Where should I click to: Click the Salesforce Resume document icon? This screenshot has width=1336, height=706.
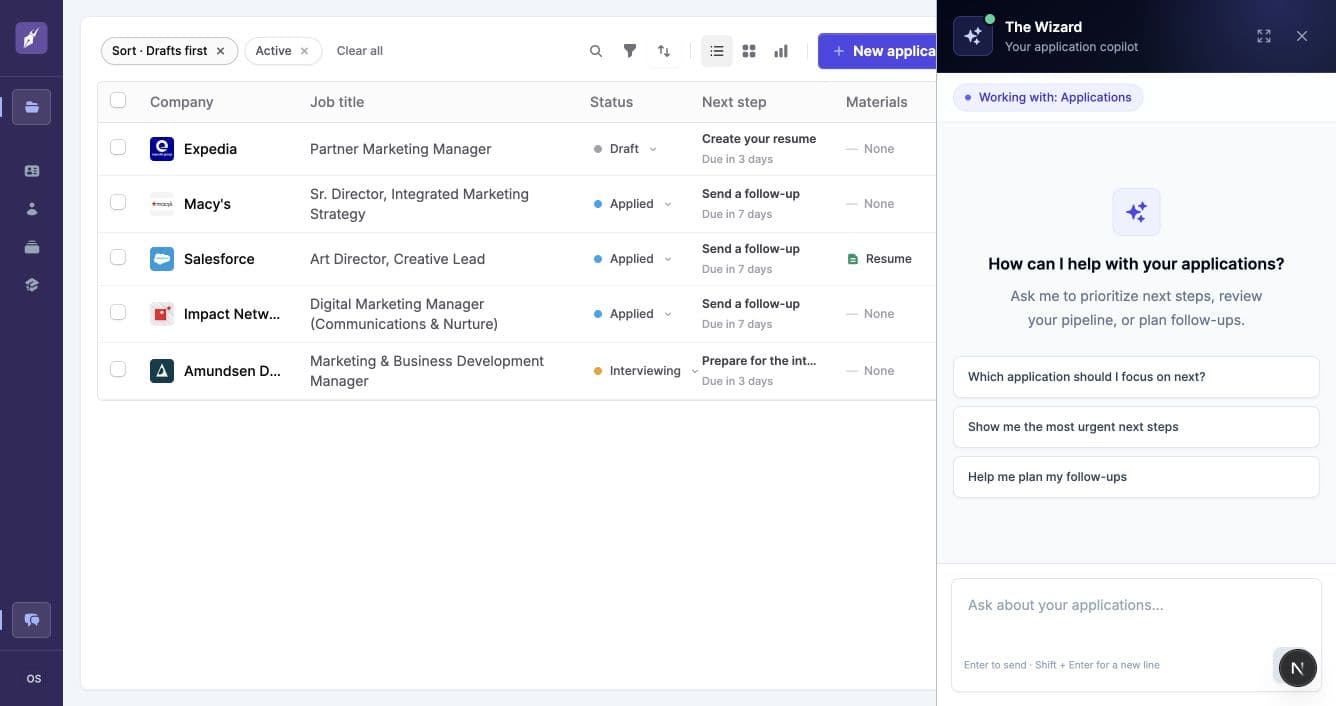click(x=853, y=259)
